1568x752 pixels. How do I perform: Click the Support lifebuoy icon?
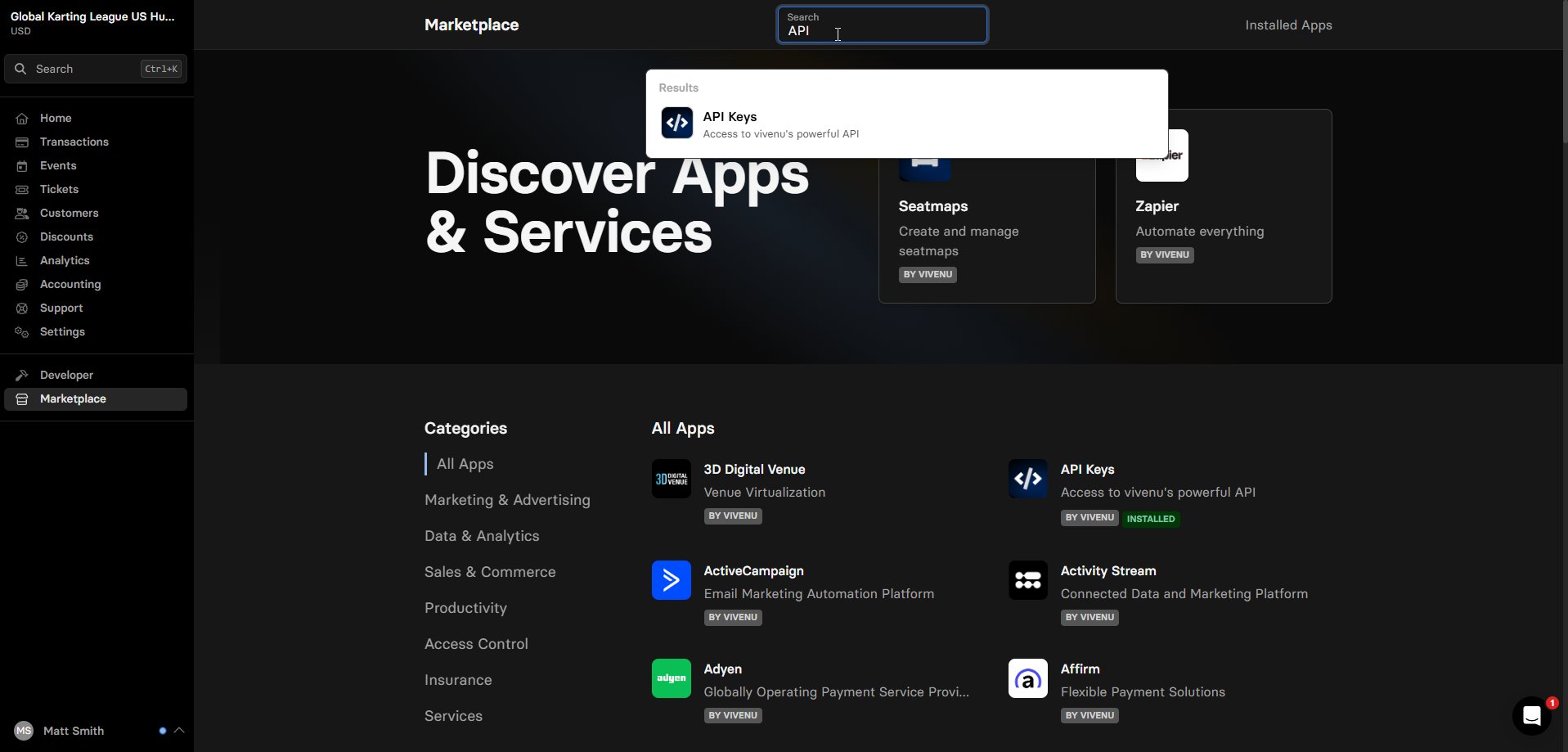click(x=22, y=308)
